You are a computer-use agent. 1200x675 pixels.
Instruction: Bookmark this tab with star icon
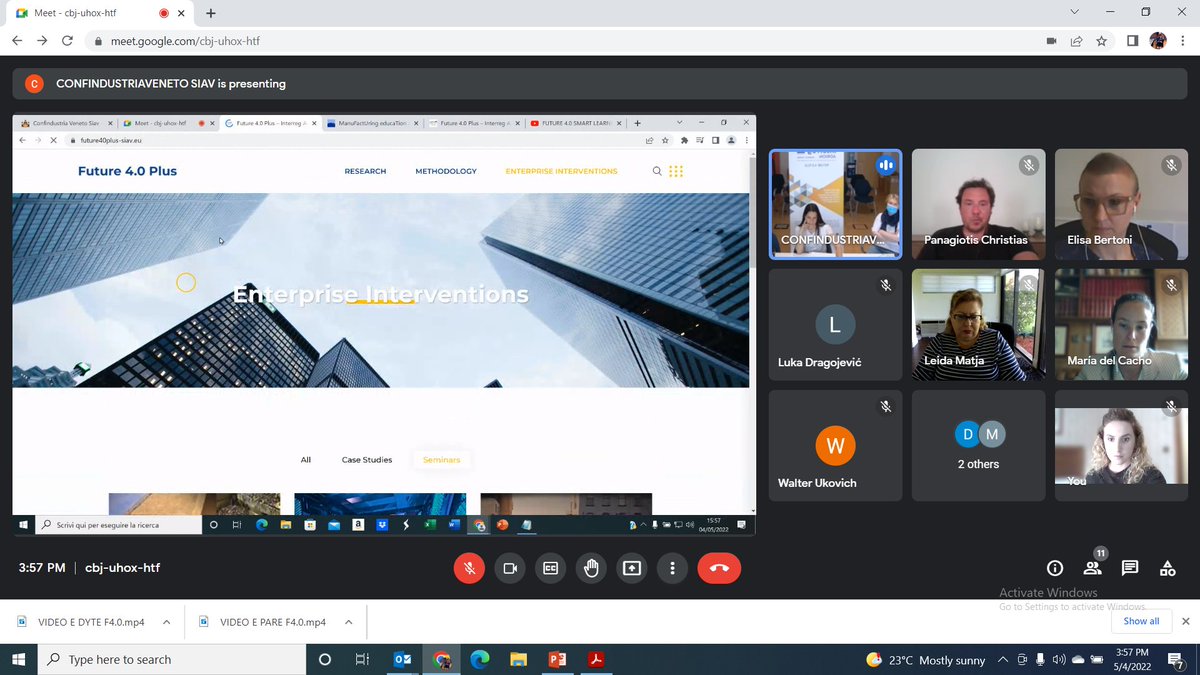click(1101, 41)
